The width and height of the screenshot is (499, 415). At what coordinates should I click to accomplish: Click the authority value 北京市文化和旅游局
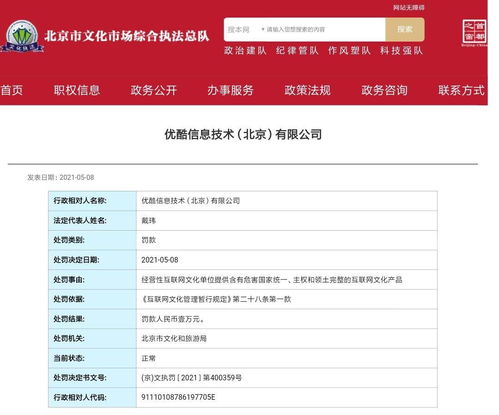coord(174,338)
